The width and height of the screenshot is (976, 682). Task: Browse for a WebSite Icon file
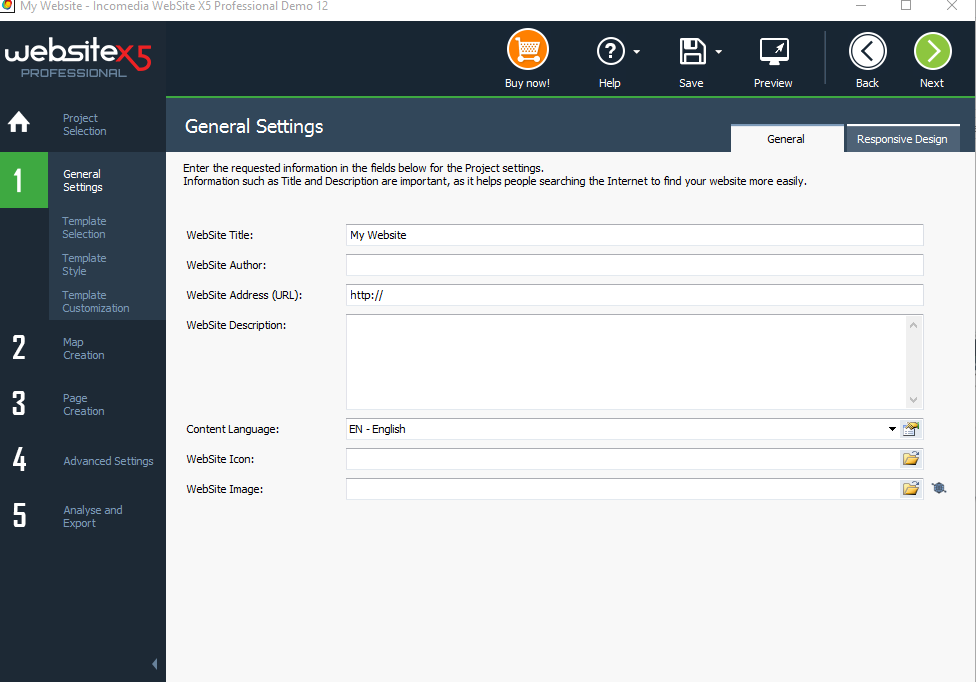click(x=911, y=459)
